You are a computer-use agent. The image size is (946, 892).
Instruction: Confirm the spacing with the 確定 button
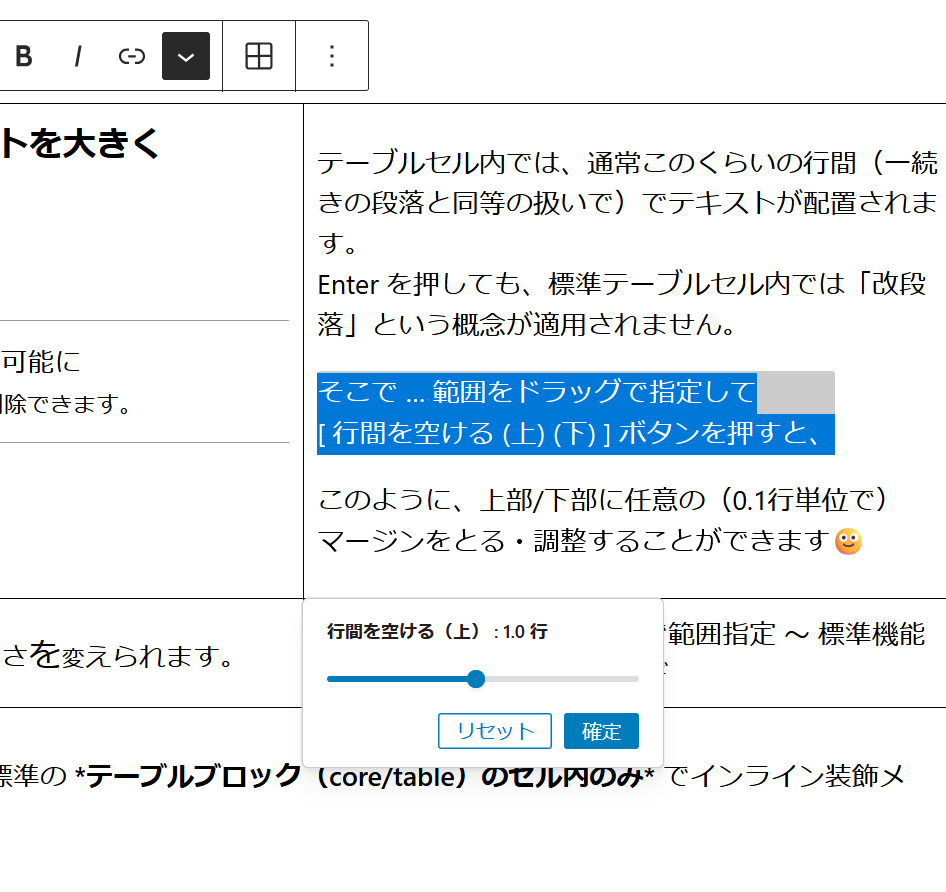coord(601,731)
